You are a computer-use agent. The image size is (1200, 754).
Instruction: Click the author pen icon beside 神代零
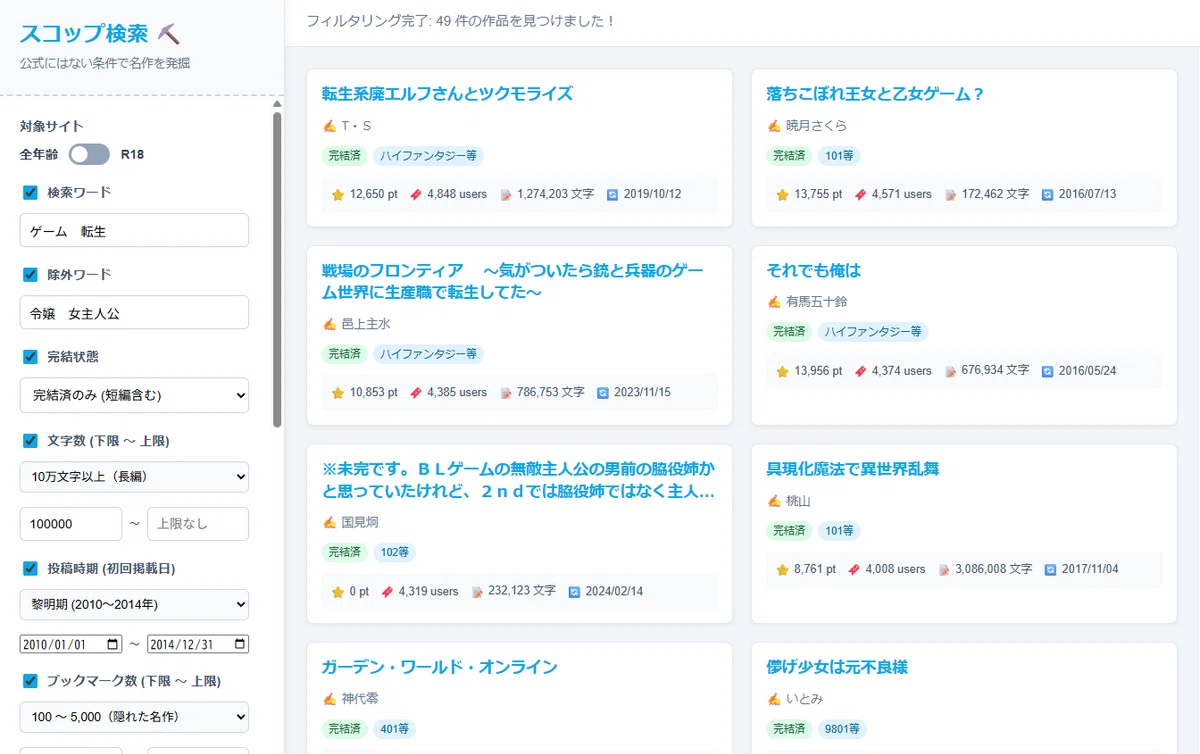[329, 699]
